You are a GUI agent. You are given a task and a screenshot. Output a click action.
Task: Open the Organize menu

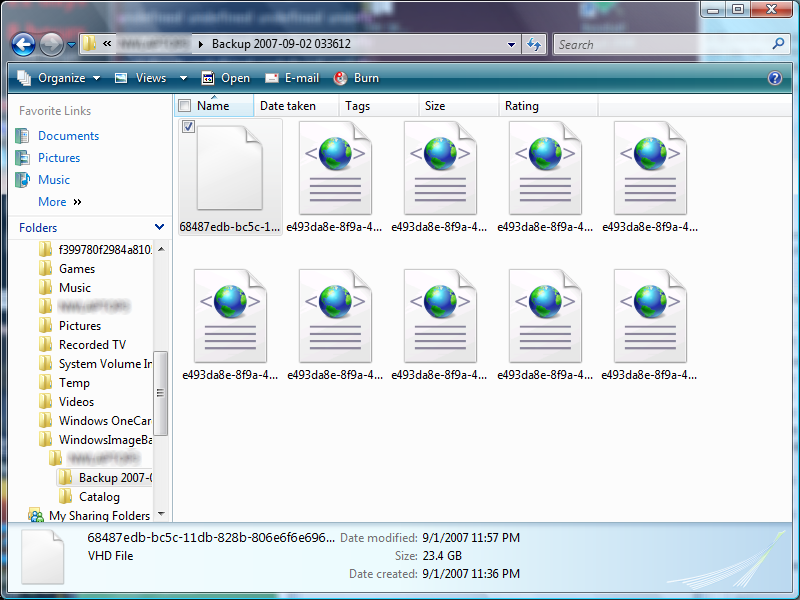(60, 78)
